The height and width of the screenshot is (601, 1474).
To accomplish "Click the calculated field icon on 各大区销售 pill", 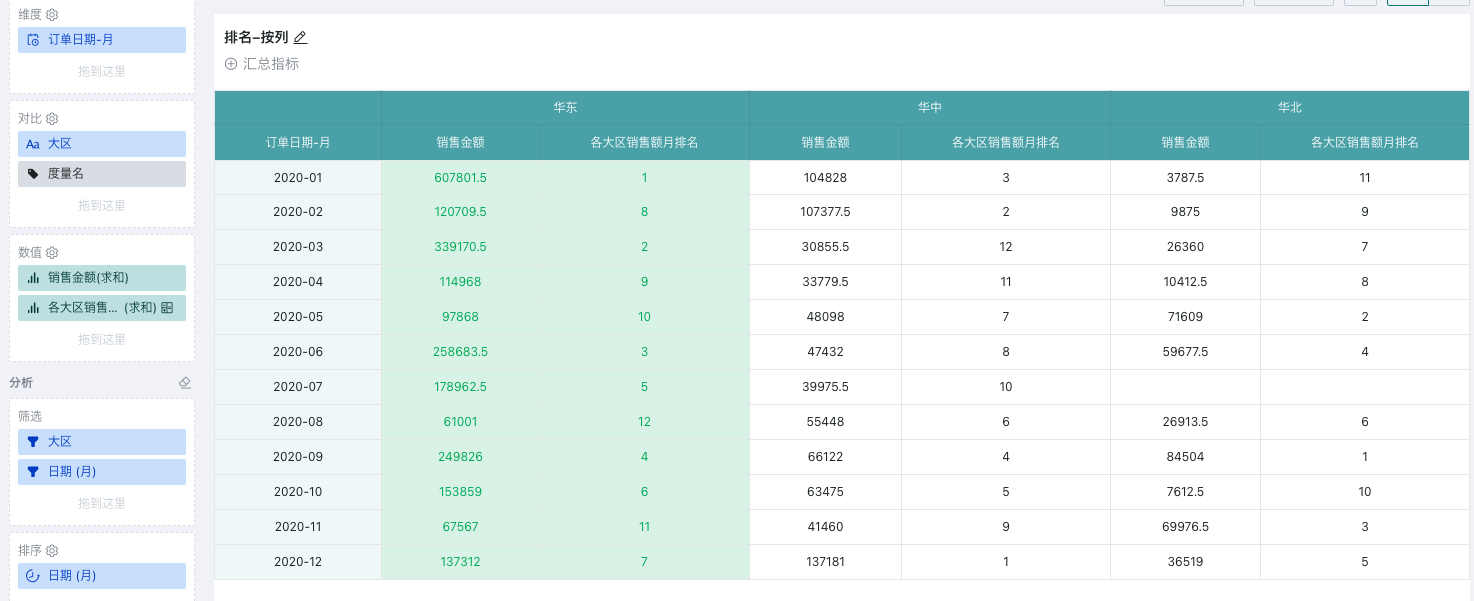I will click(167, 308).
